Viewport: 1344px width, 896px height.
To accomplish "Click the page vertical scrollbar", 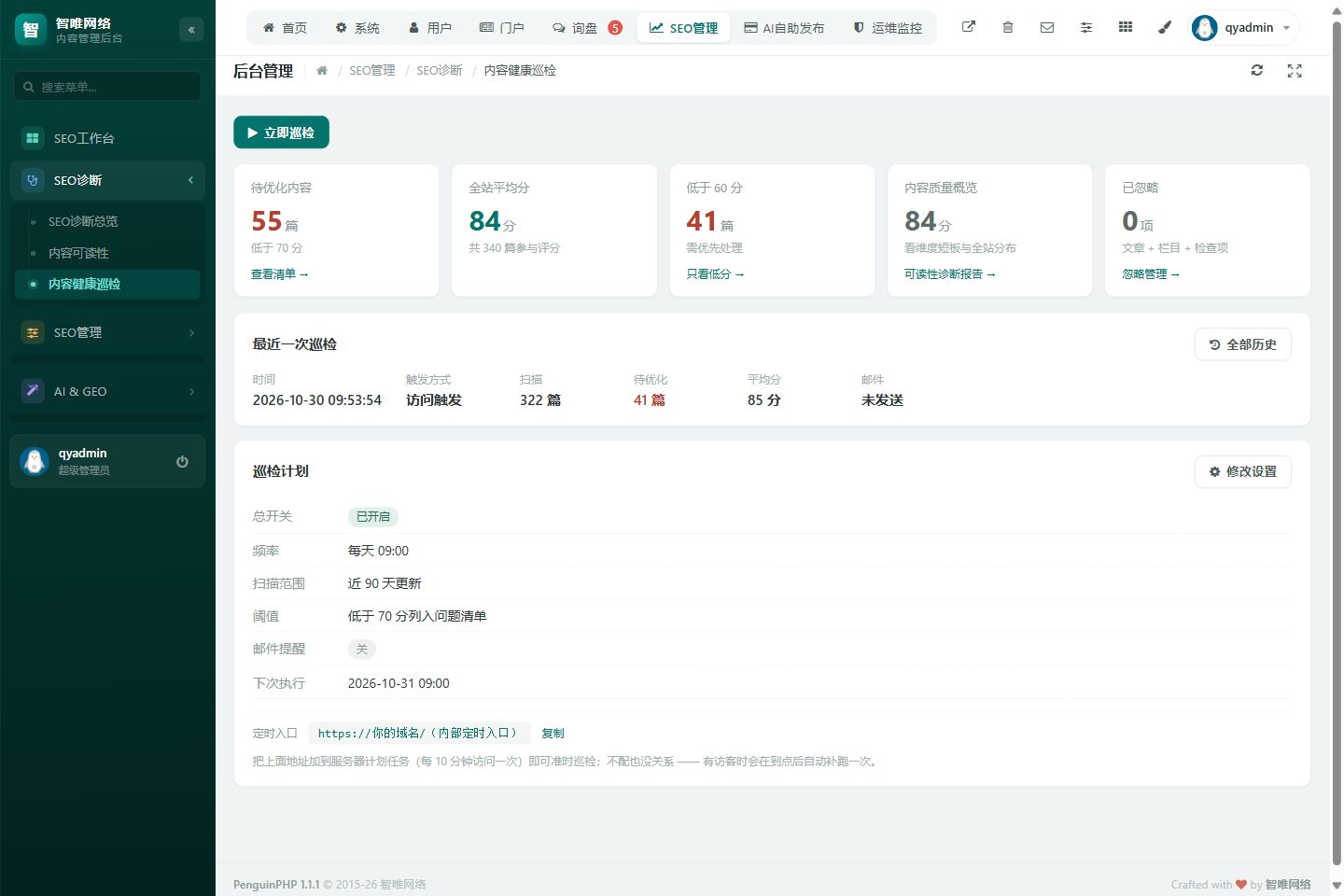I will pos(1337,443).
